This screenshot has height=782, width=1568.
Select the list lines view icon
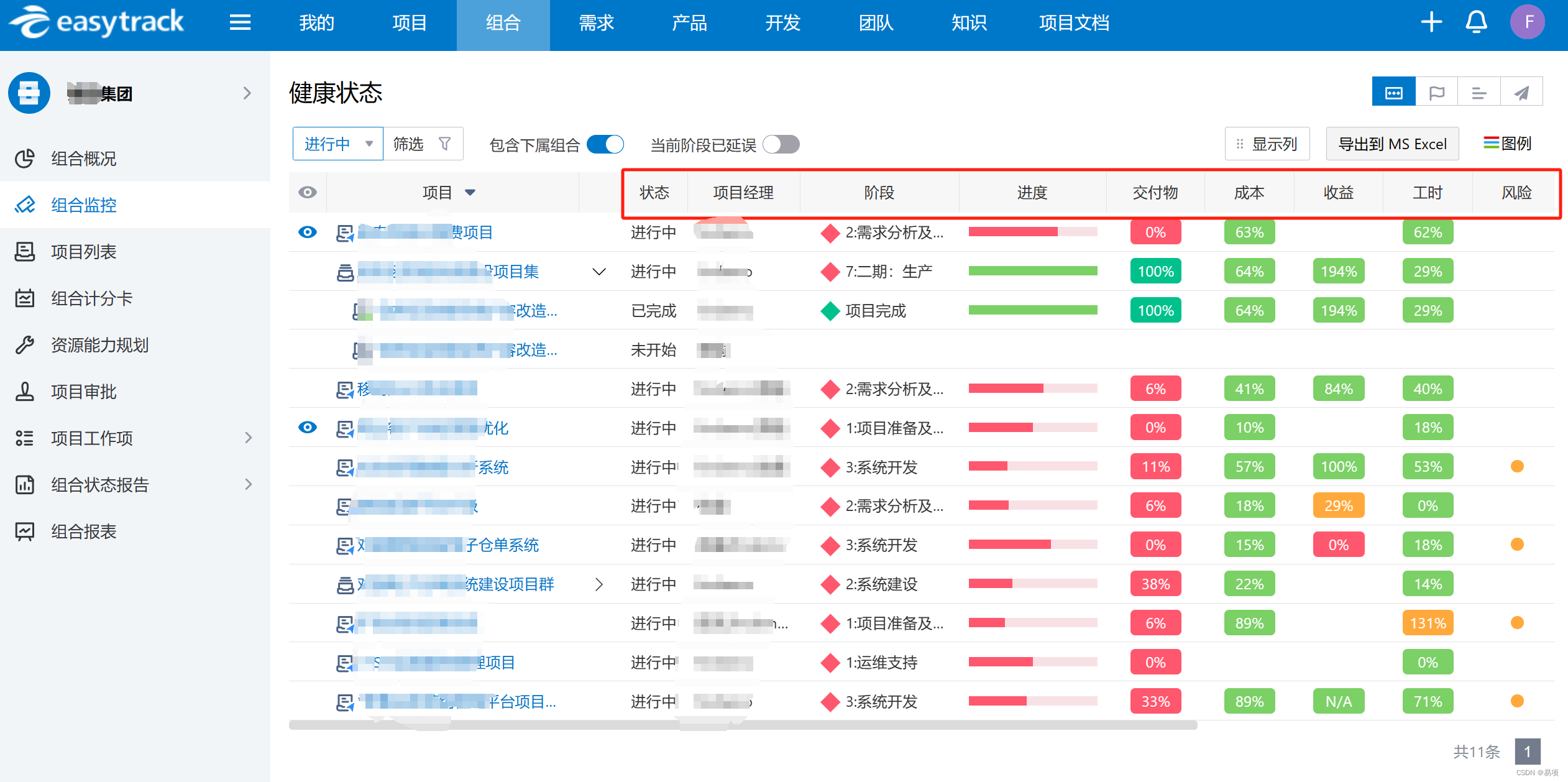tap(1479, 93)
